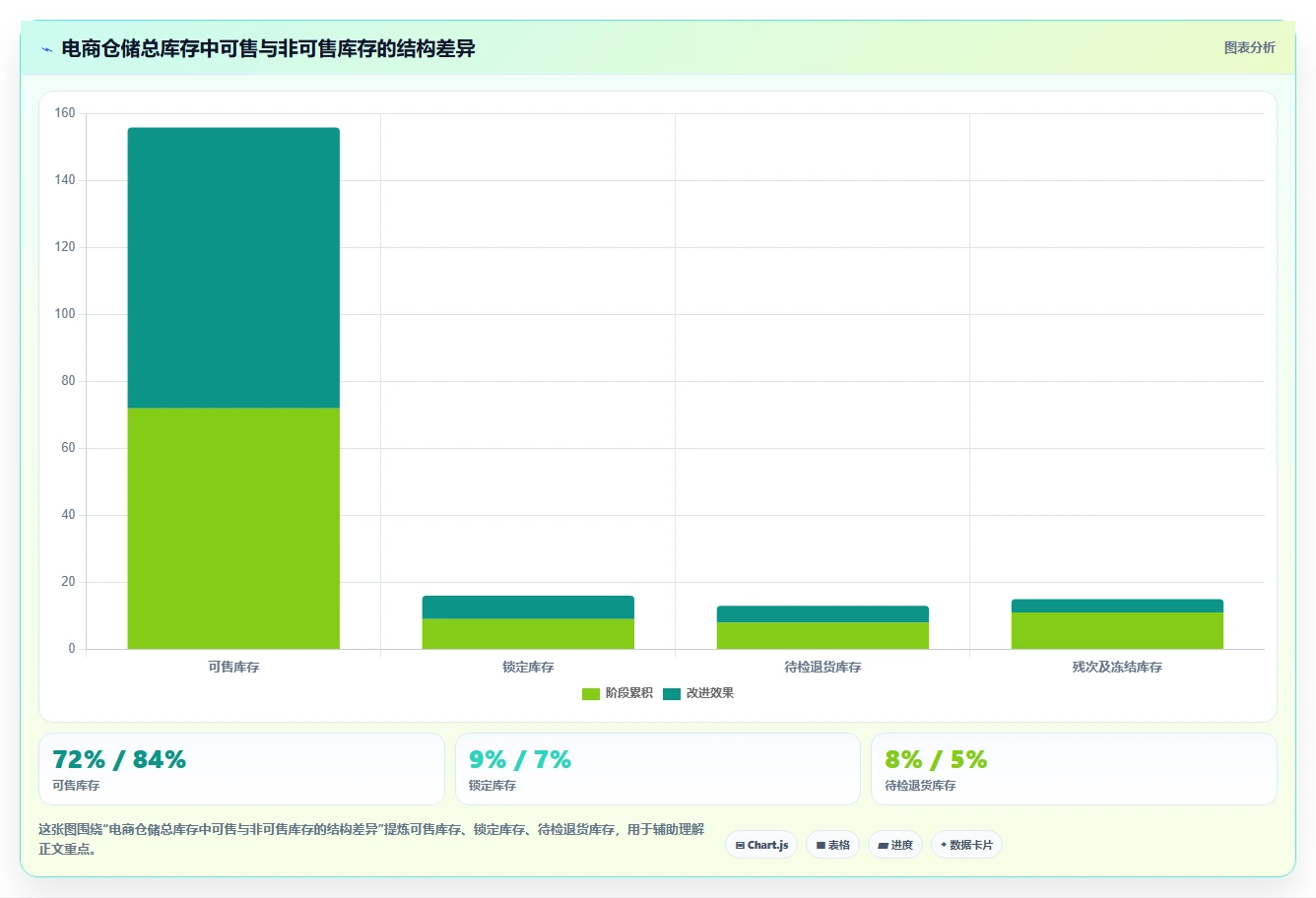Viewport: 1316px width, 898px height.
Task: Click the 72% / 84% 可售库存 card
Action: pos(241,769)
